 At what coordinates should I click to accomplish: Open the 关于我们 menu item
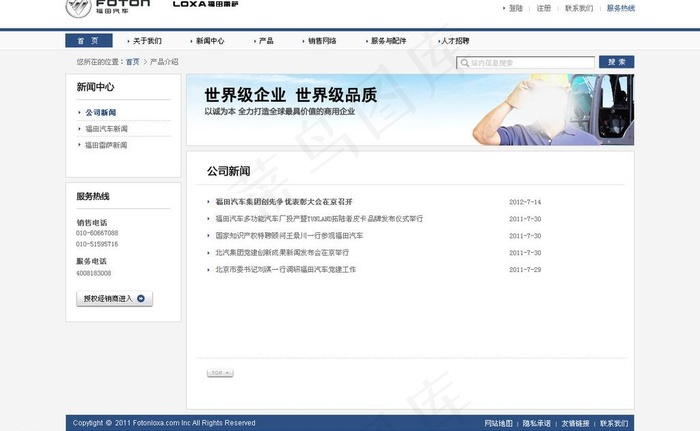(x=147, y=41)
